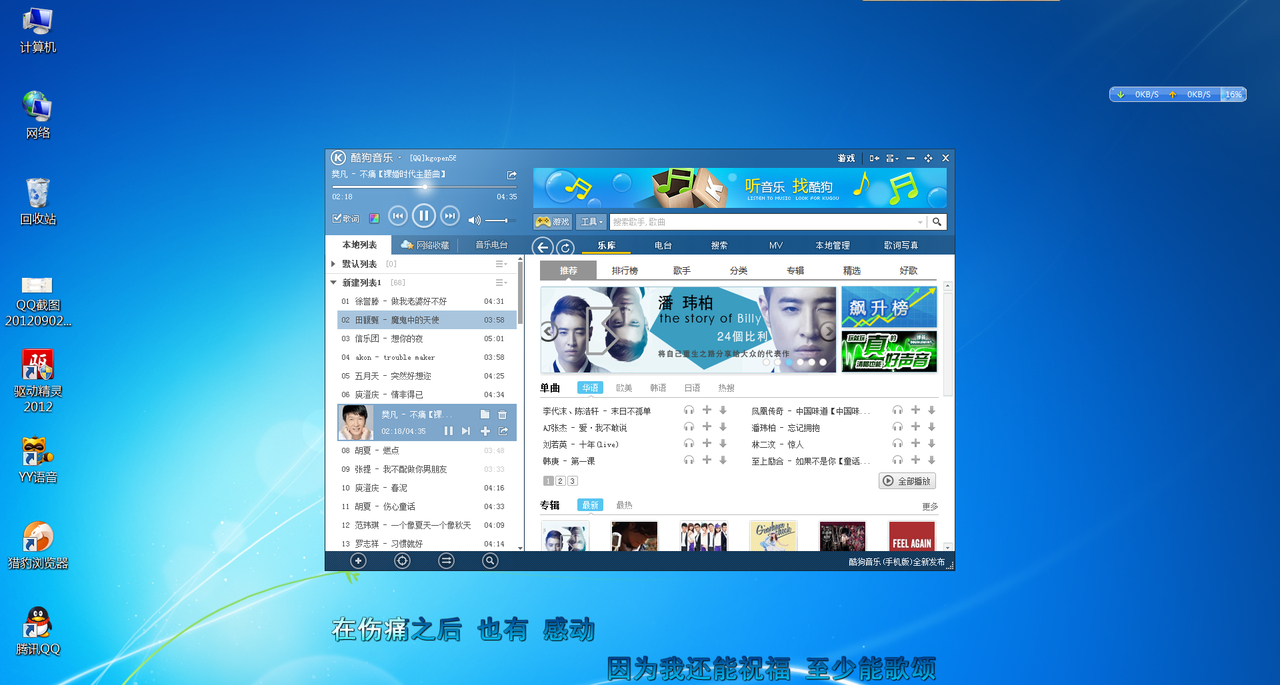
Task: Open the 新建列表1 list menu dropdown
Action: tap(501, 283)
